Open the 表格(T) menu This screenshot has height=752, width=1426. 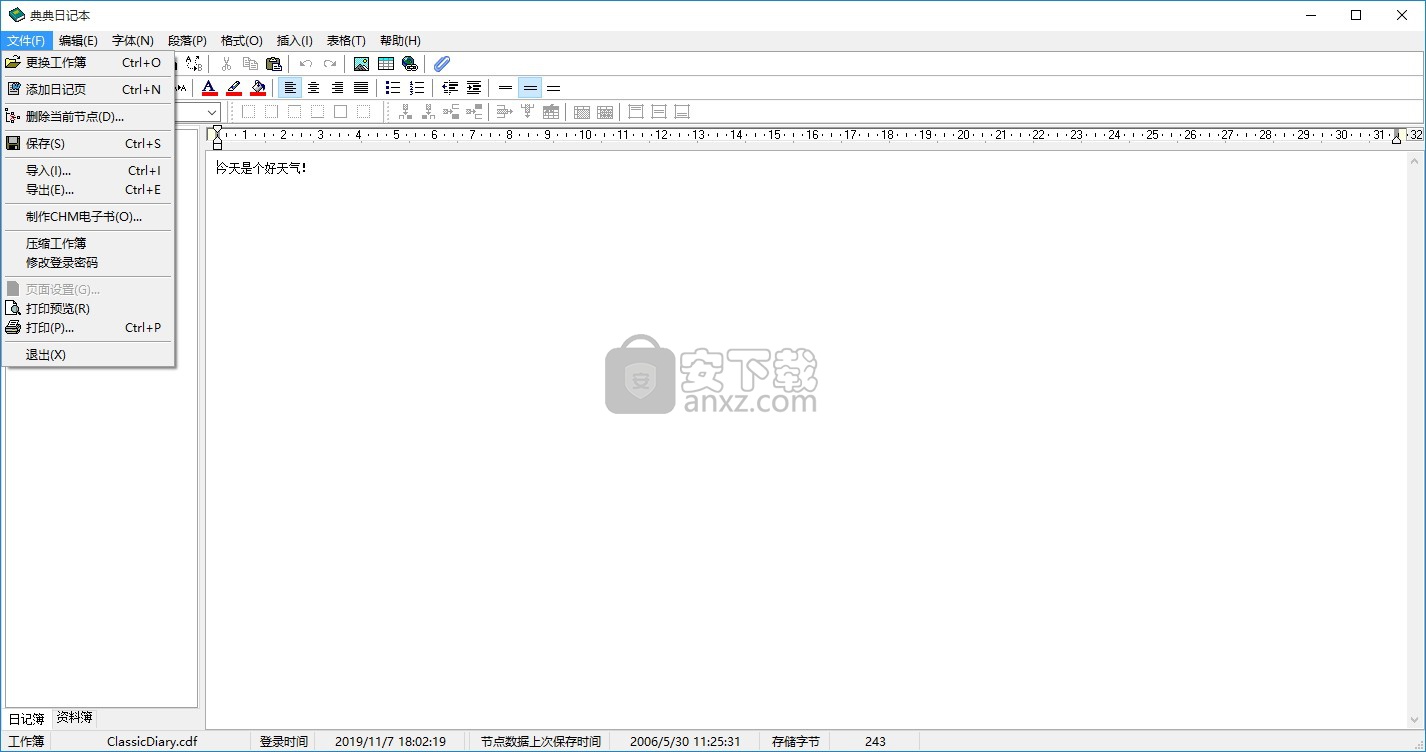pos(346,41)
